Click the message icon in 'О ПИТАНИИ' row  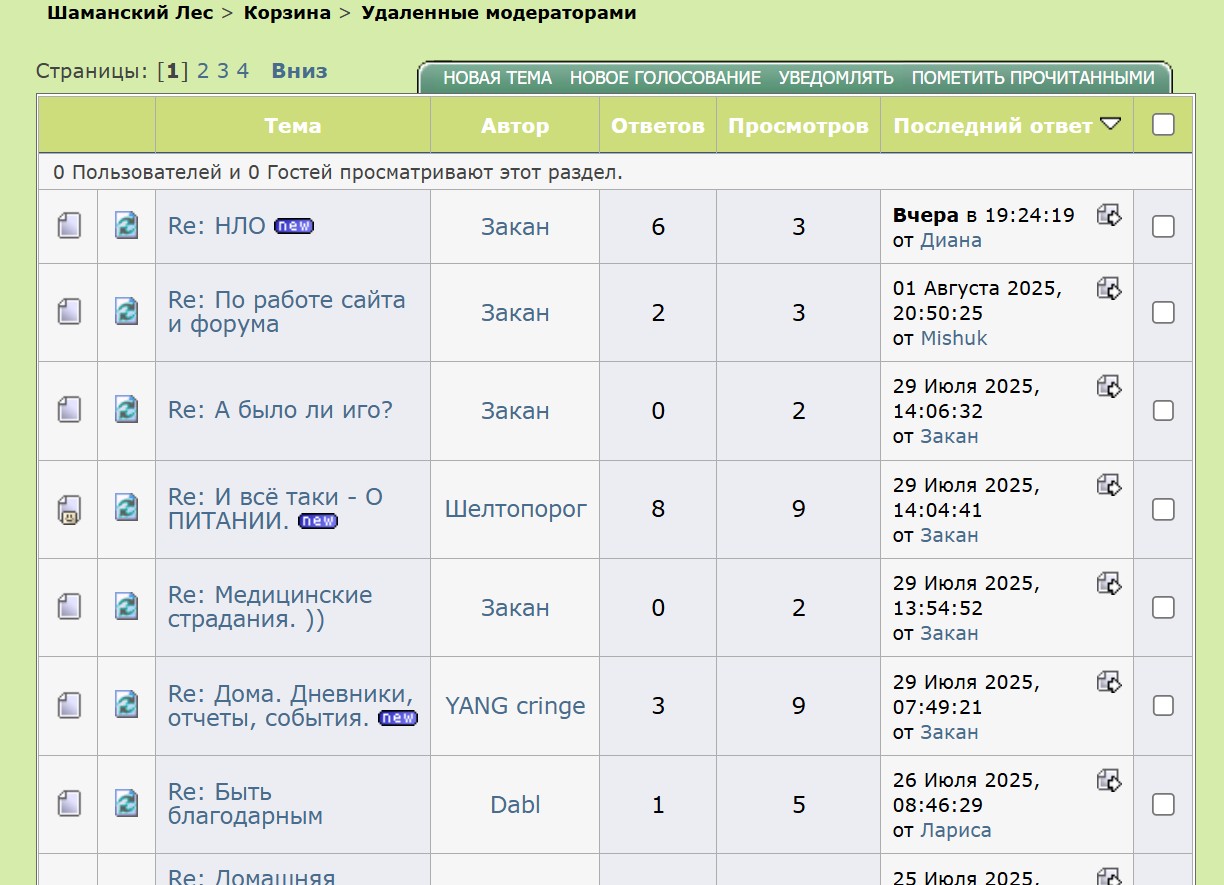tap(126, 508)
